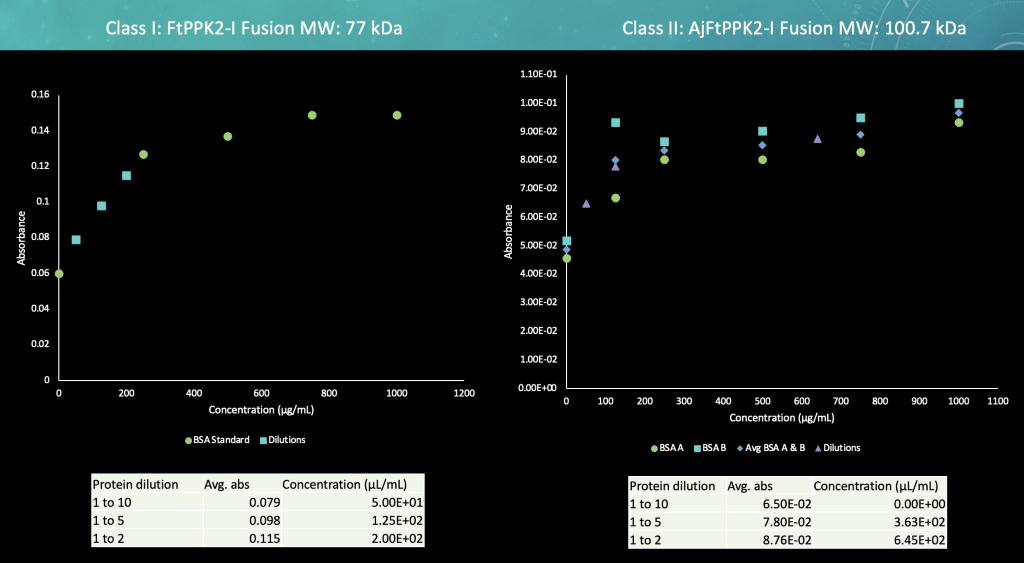Select the 'BSA Standard' legend label
Viewport: 1024px width, 563px height.
[x=221, y=440]
